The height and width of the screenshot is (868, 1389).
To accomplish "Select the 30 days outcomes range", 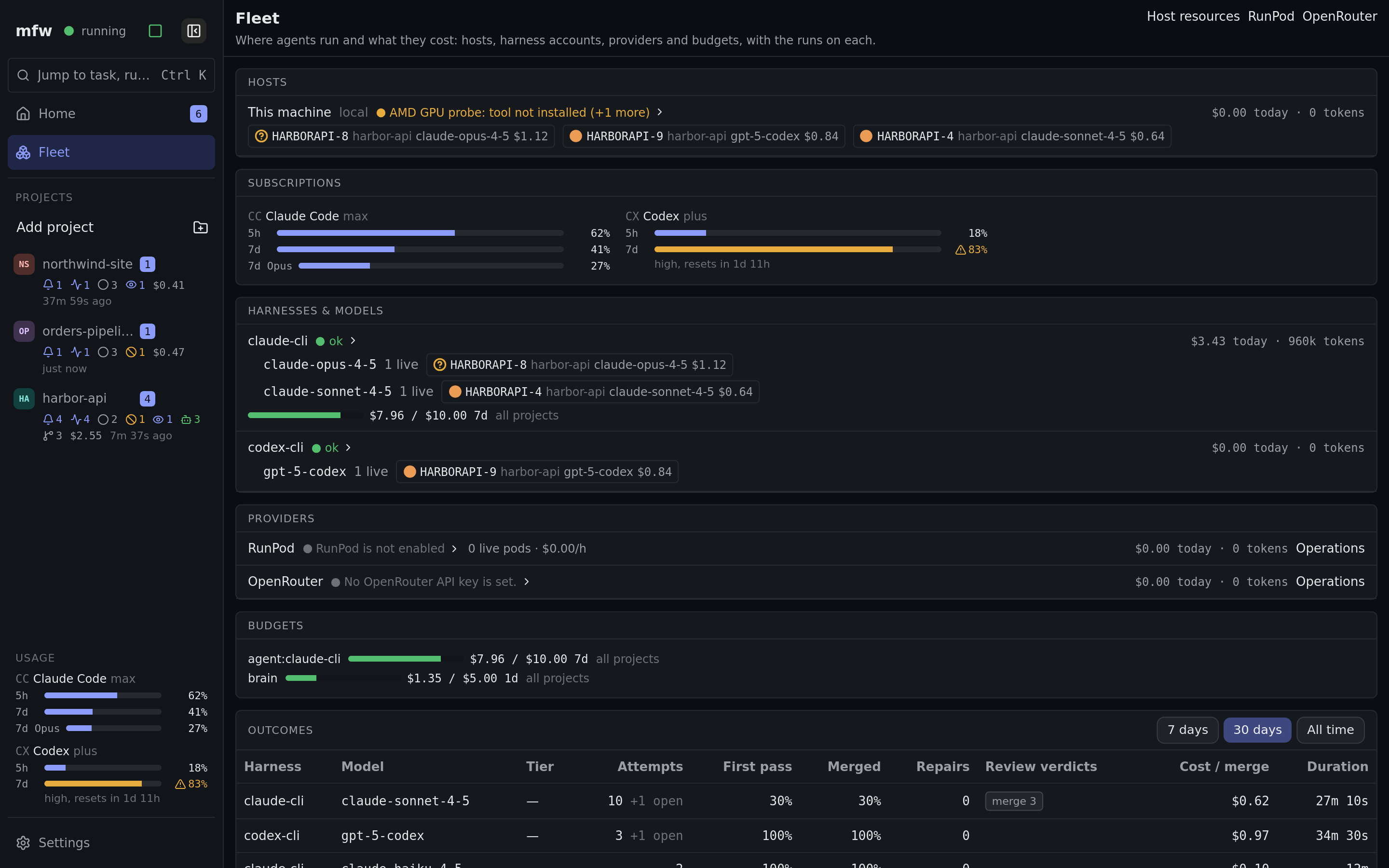I will tap(1257, 730).
